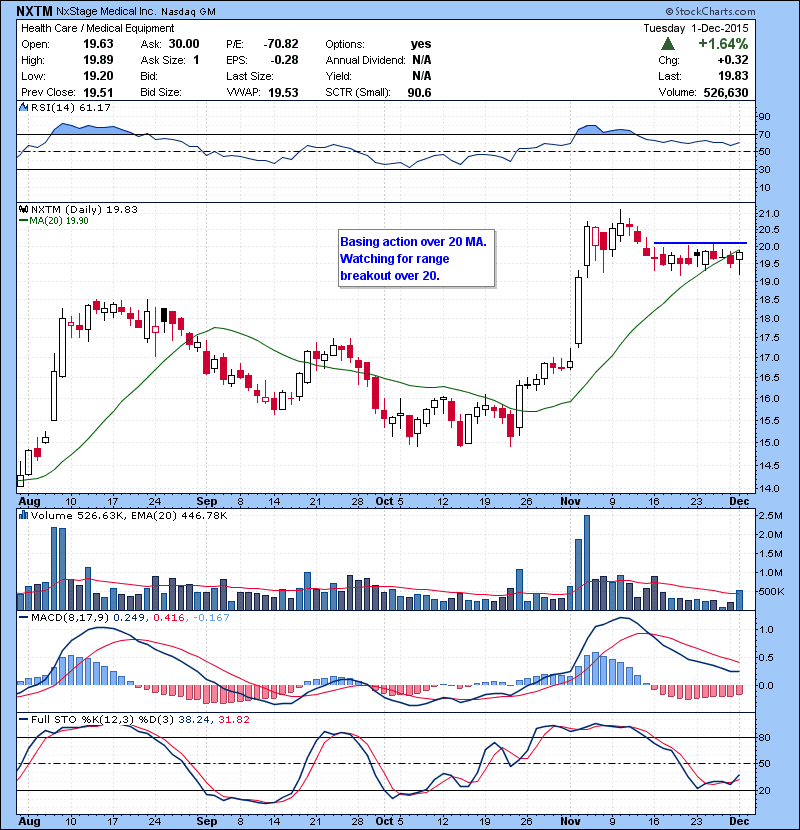800x830 pixels.
Task: Click the SCTR (Small) value 90.6
Action: click(x=419, y=92)
